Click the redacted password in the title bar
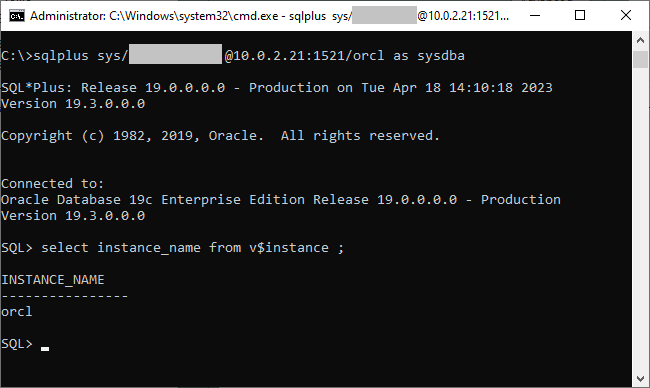 pyautogui.click(x=384, y=16)
